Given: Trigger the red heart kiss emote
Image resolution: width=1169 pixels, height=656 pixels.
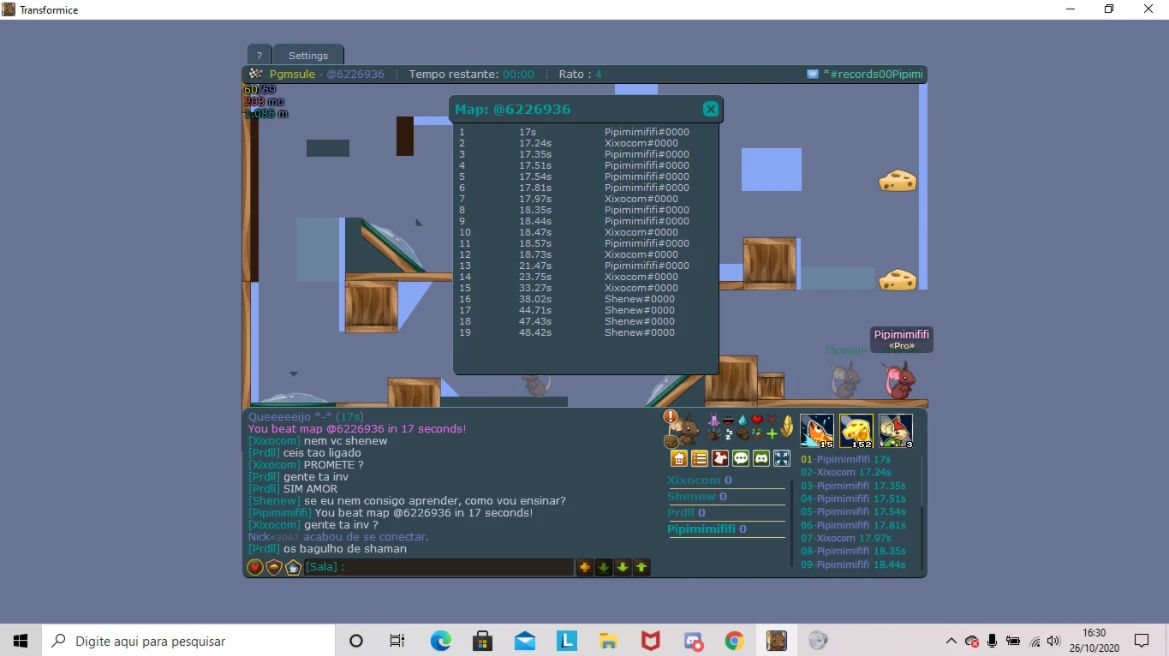Looking at the screenshot, I should (x=757, y=420).
